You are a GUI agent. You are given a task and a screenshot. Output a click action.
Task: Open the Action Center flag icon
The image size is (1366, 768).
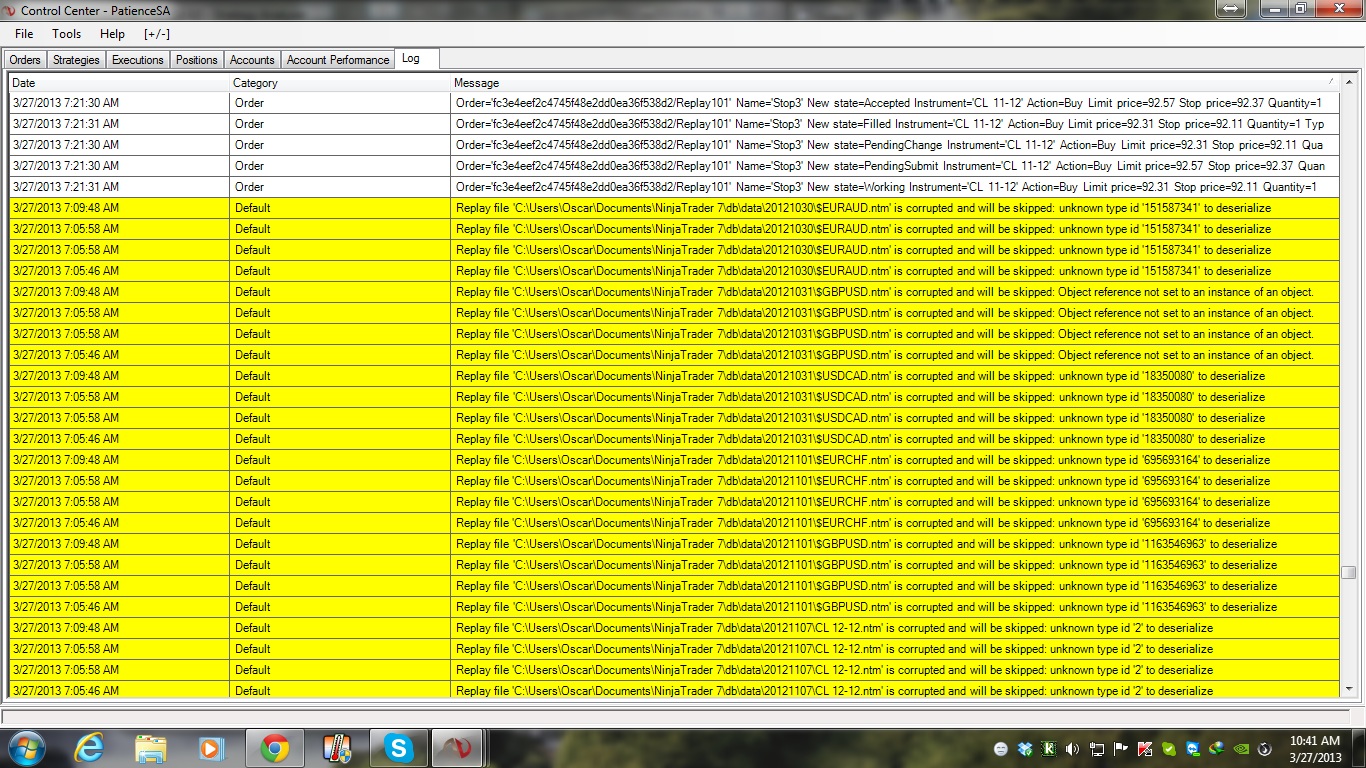coord(1121,749)
